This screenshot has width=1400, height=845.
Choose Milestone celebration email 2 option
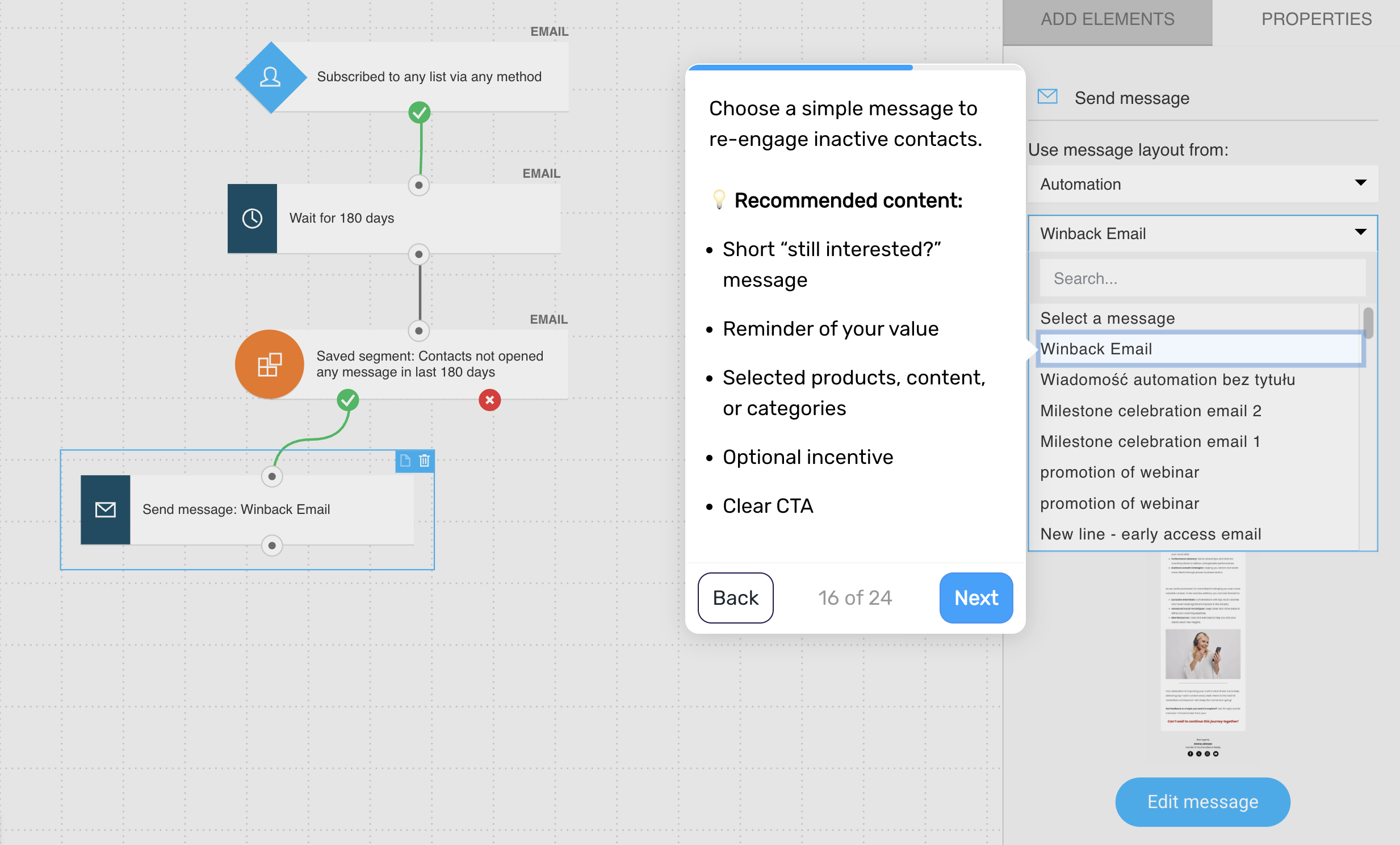(1151, 411)
